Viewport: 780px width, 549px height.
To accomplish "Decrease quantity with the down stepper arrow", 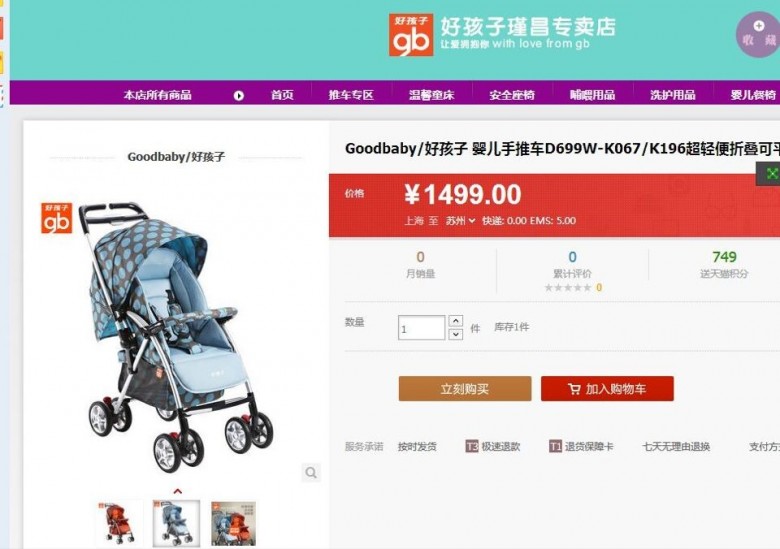I will tap(456, 334).
